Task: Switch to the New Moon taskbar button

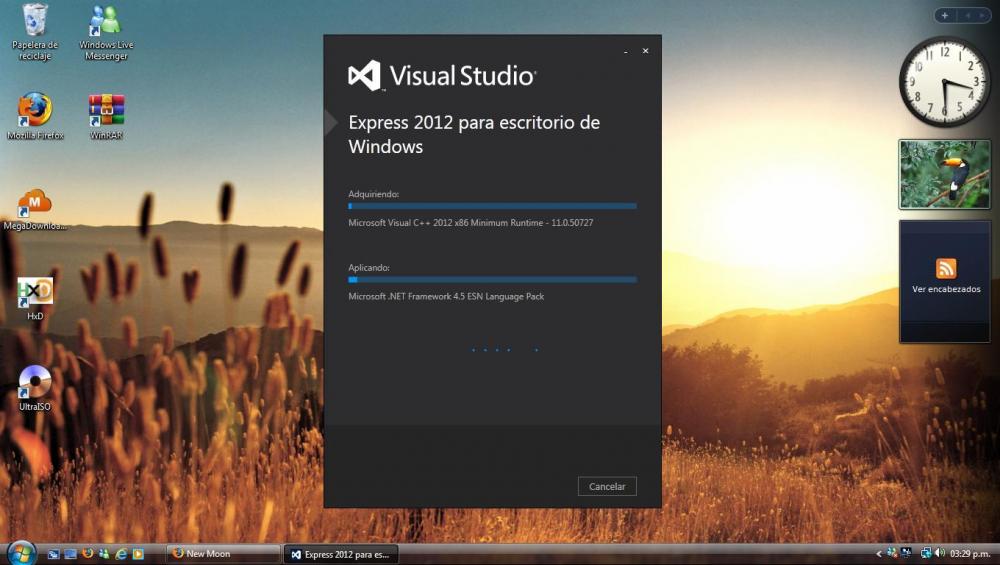Action: coord(223,554)
